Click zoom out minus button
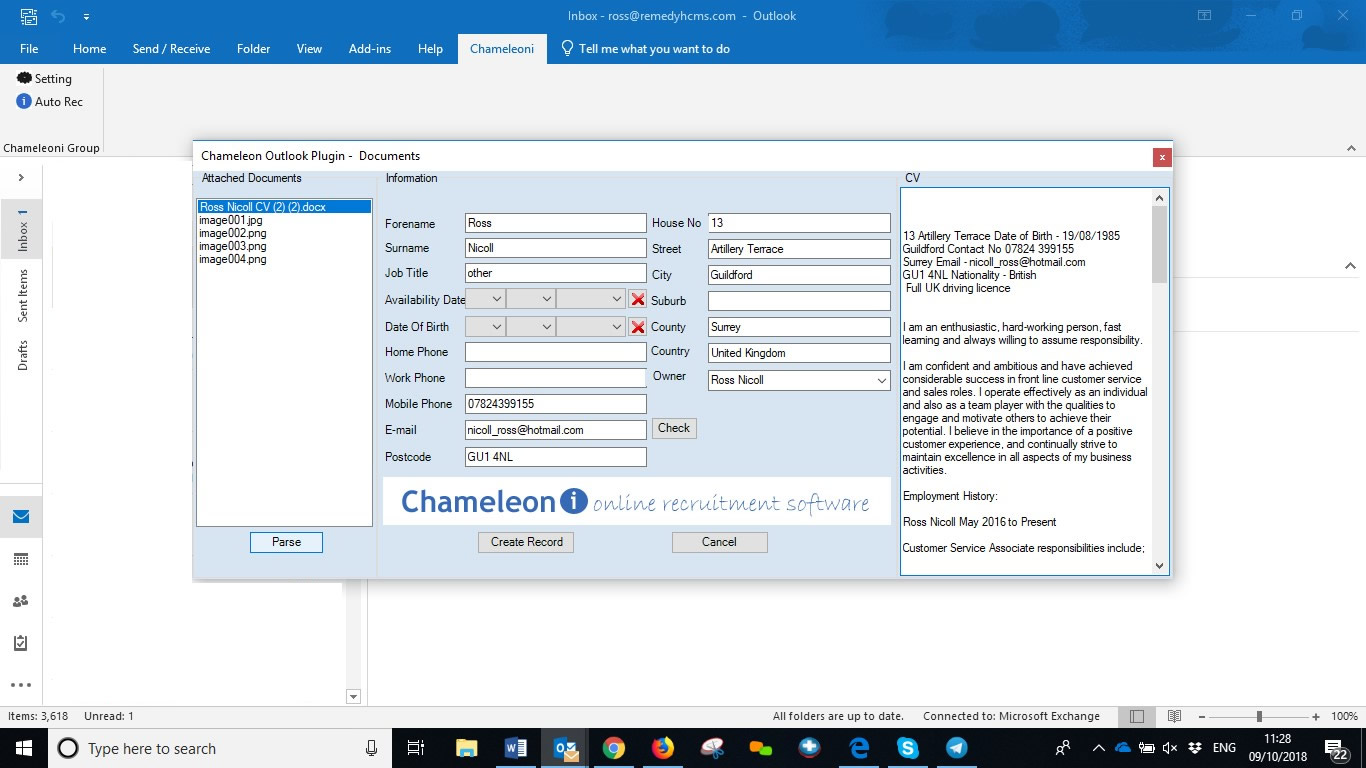Screen dimensions: 1366x768 coord(1203,716)
